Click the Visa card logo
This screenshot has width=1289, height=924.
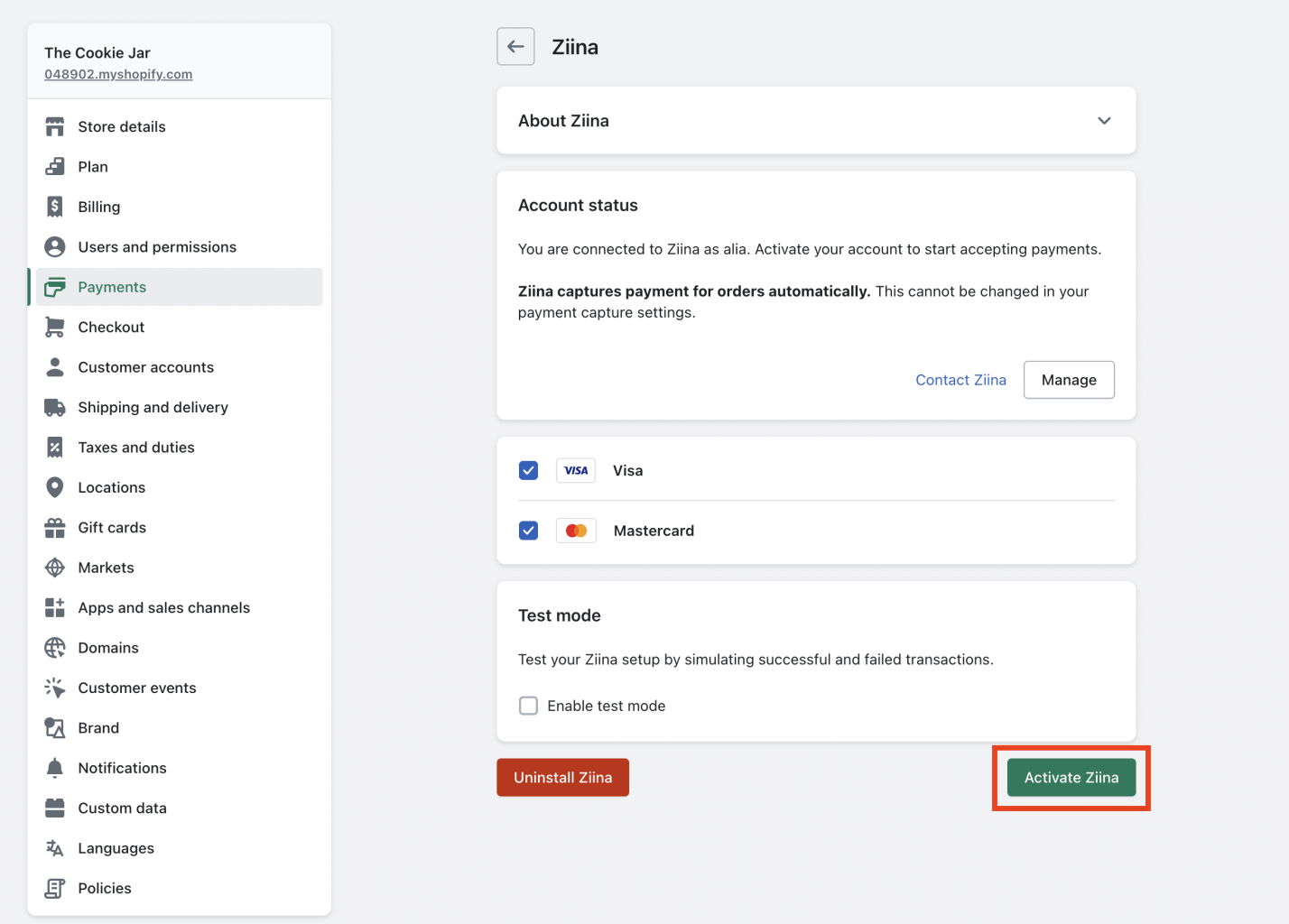pyautogui.click(x=576, y=470)
